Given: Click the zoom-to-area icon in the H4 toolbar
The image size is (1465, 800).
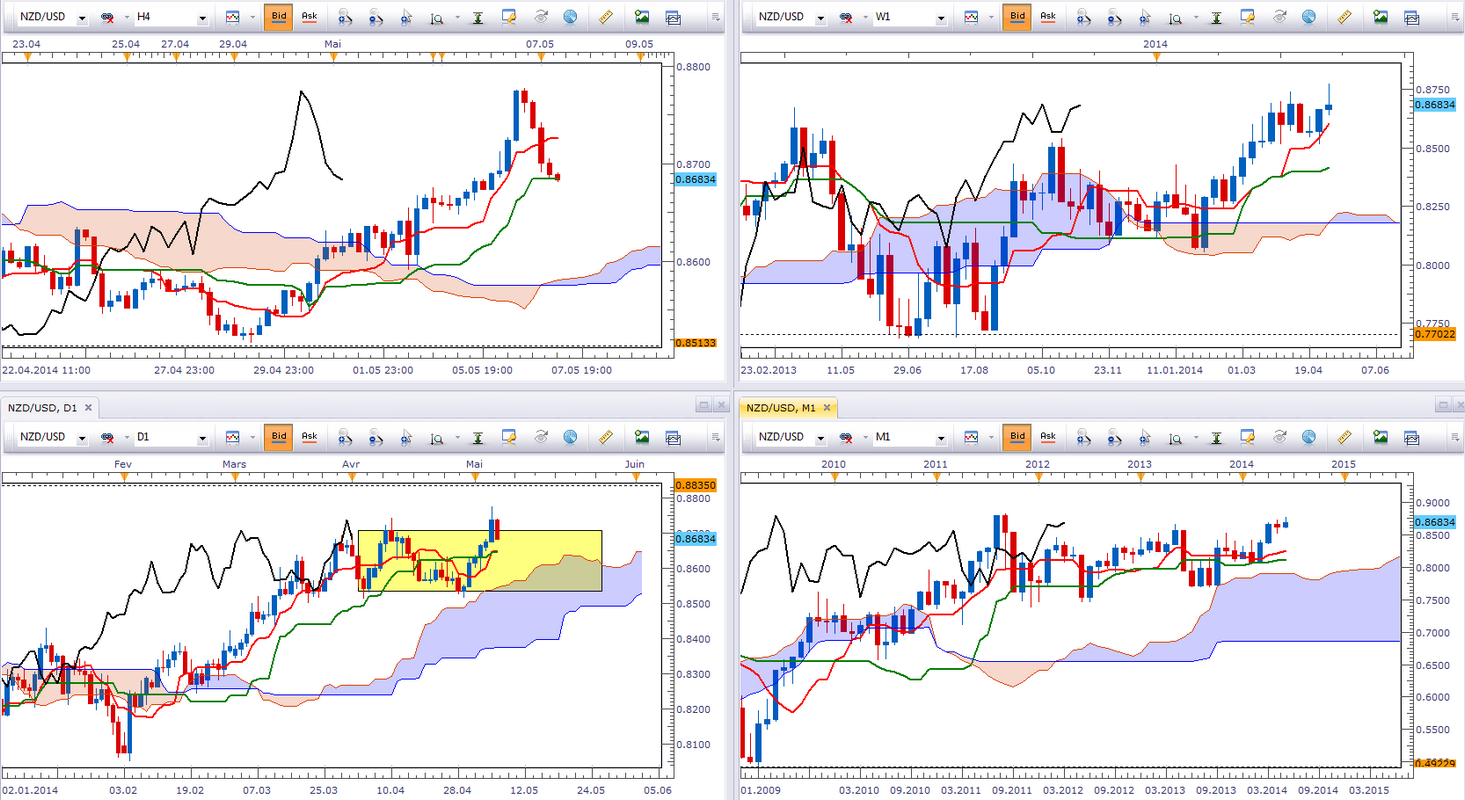Looking at the screenshot, I should coord(437,17).
